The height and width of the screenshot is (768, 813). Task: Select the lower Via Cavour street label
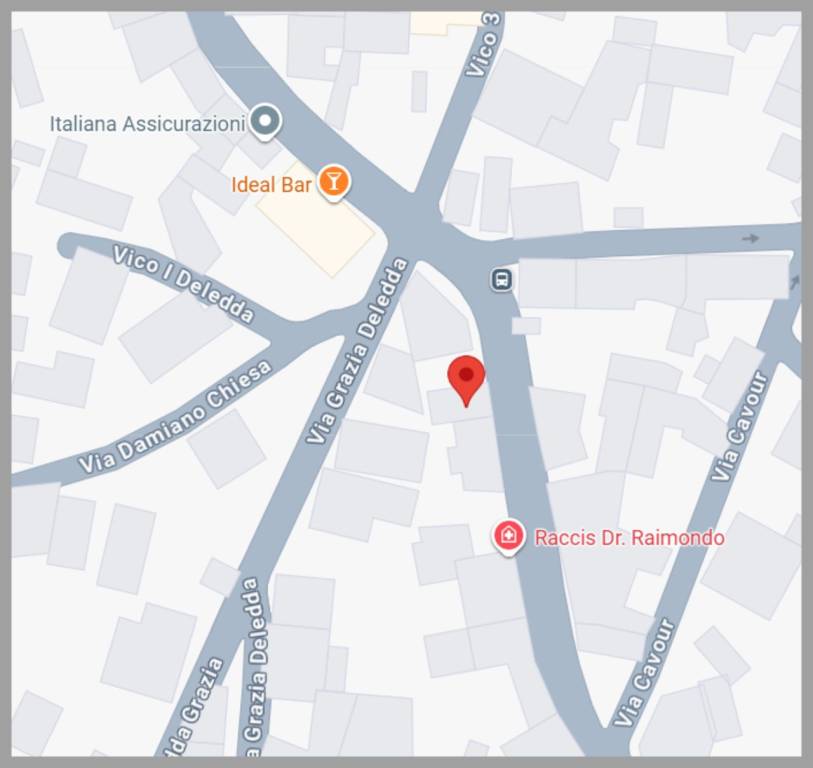(644, 672)
